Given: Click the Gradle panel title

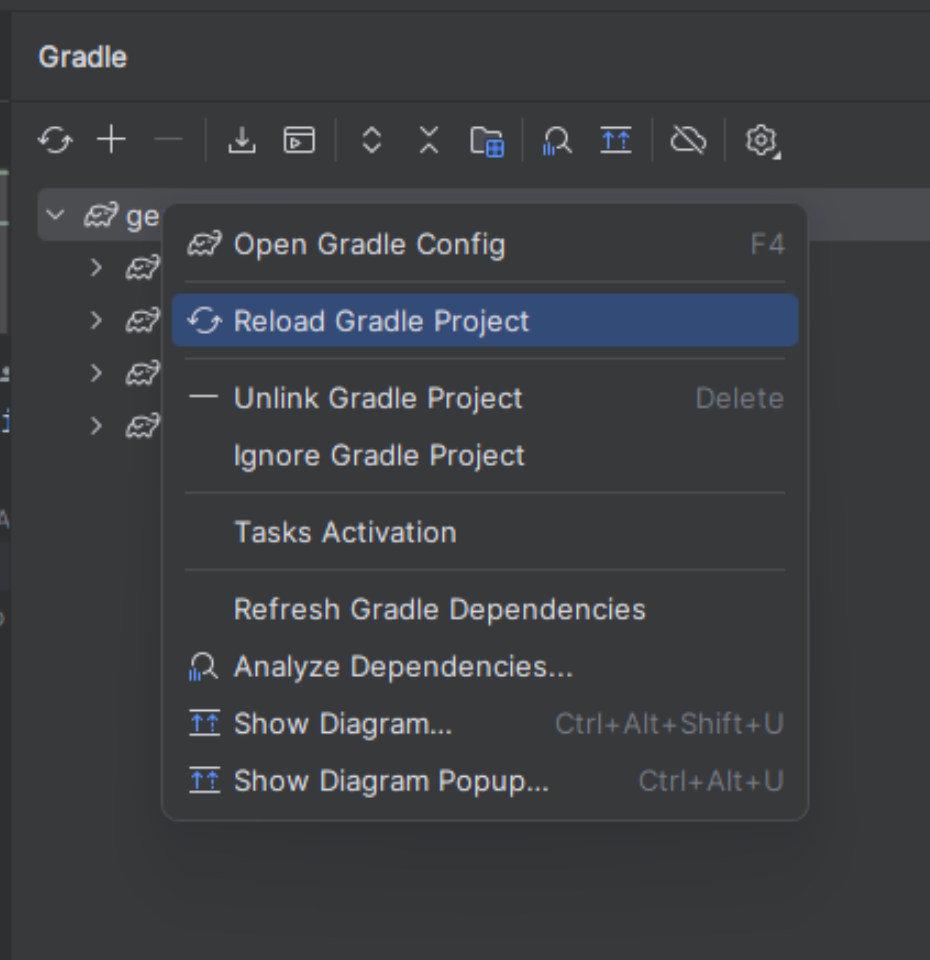Looking at the screenshot, I should [x=83, y=57].
